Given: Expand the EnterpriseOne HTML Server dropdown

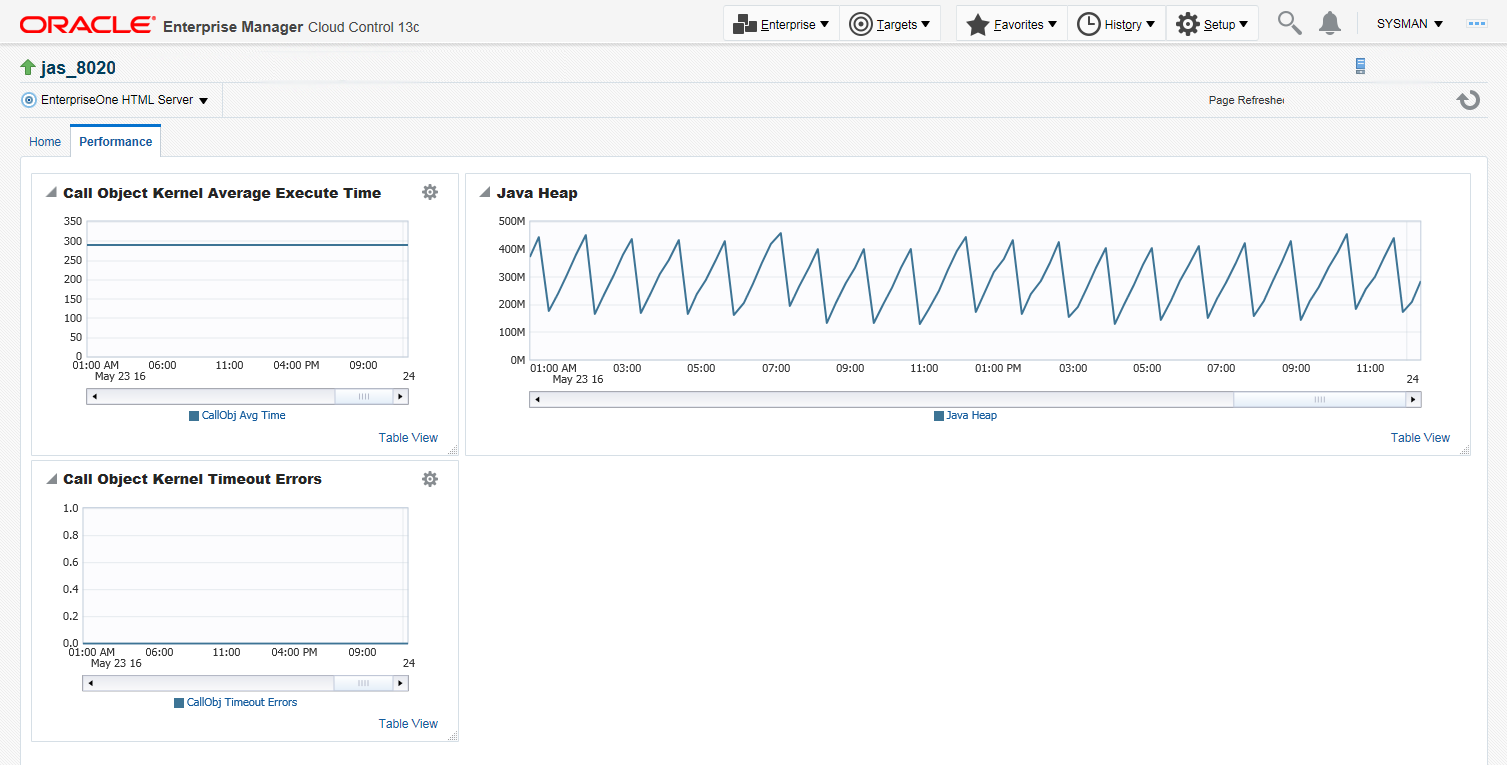Looking at the screenshot, I should pyautogui.click(x=115, y=100).
